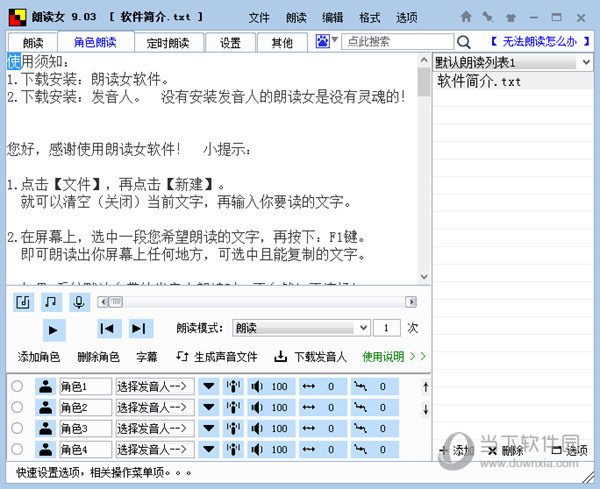Viewport: 600px width, 489px height.
Task: Click the progress slider right arrow
Action: click(411, 302)
